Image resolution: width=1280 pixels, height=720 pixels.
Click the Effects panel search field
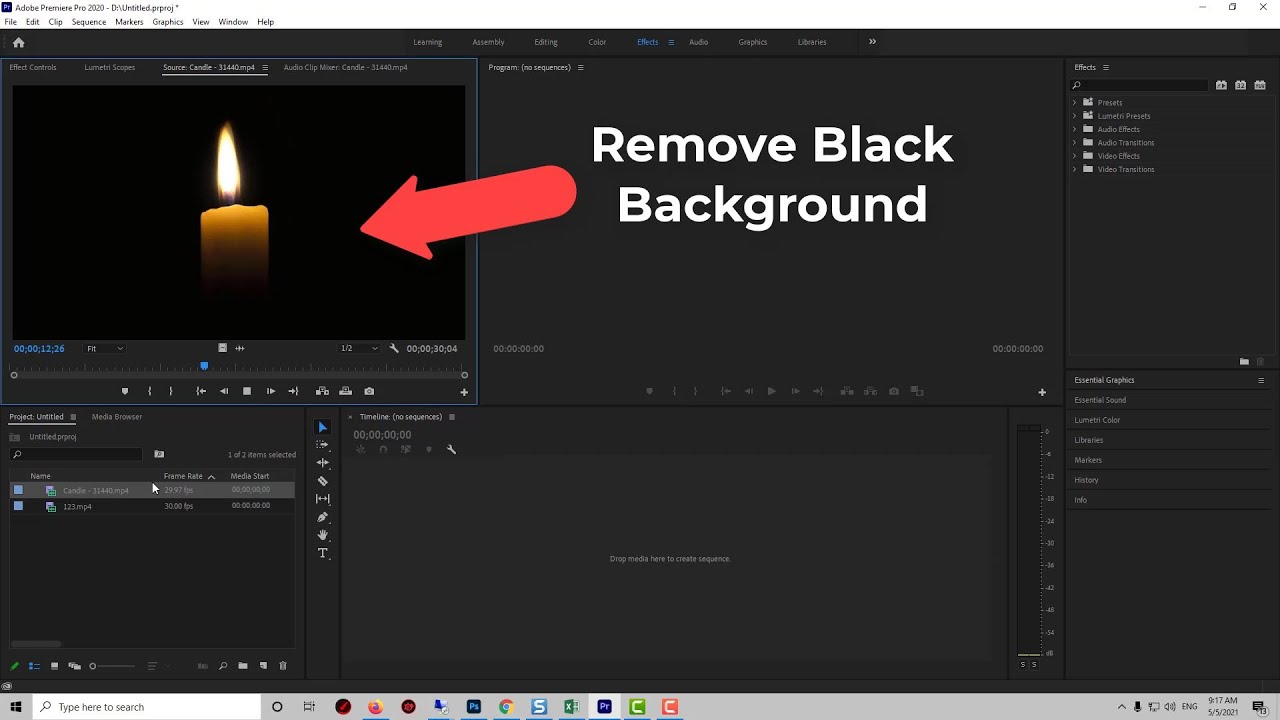coord(1140,85)
